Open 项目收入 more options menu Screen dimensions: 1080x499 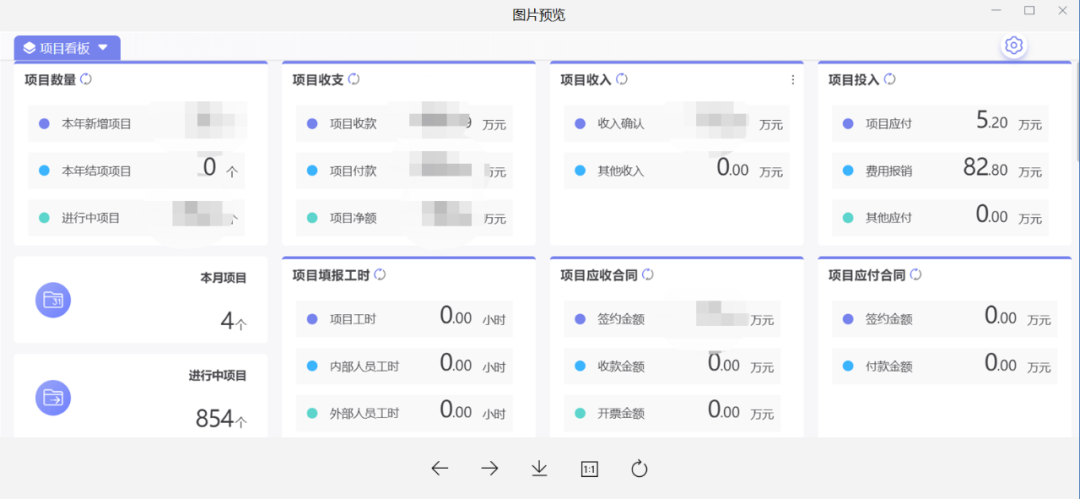793,80
